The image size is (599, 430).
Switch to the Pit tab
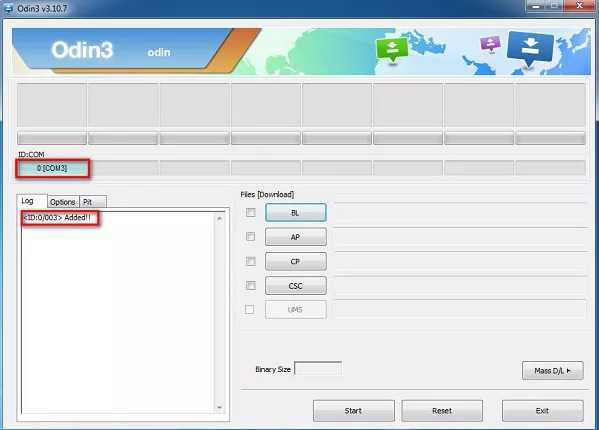point(93,202)
